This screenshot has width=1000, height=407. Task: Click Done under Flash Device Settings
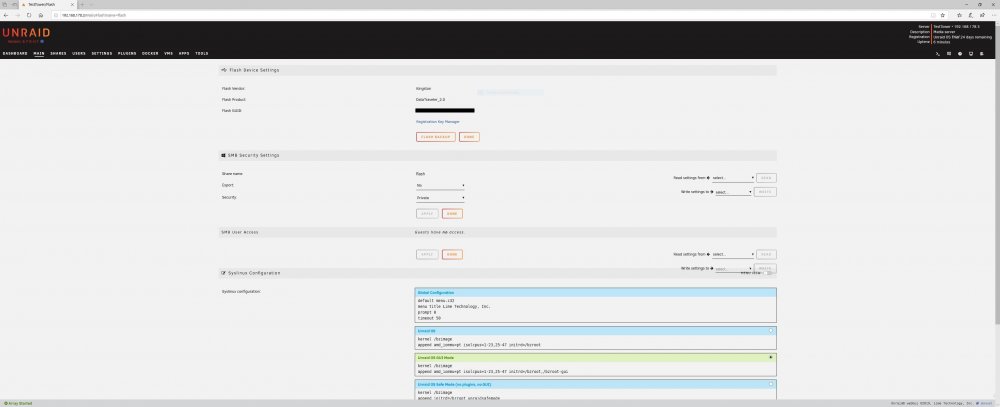click(x=469, y=137)
